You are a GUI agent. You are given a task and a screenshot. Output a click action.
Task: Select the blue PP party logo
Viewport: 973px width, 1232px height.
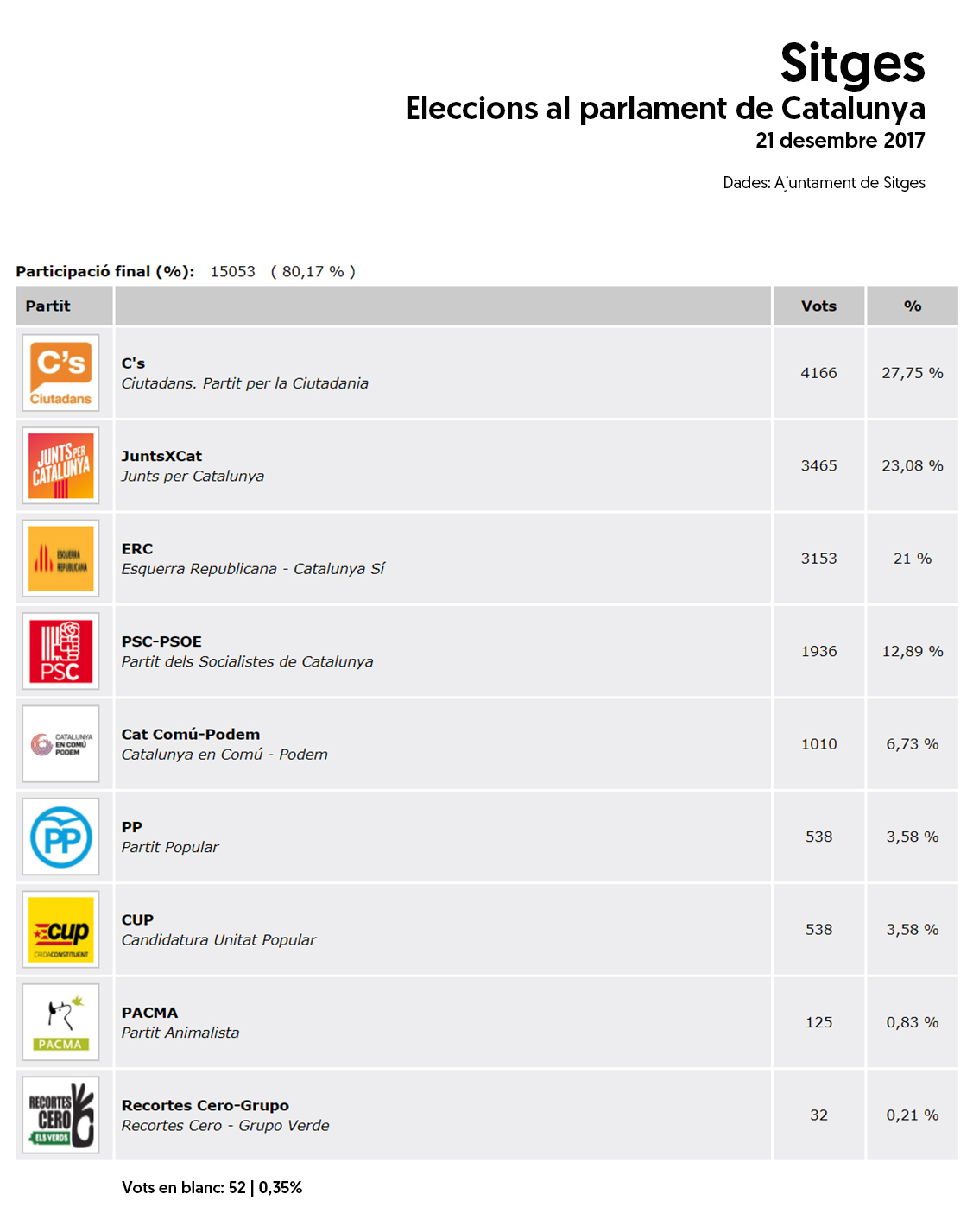(x=60, y=837)
